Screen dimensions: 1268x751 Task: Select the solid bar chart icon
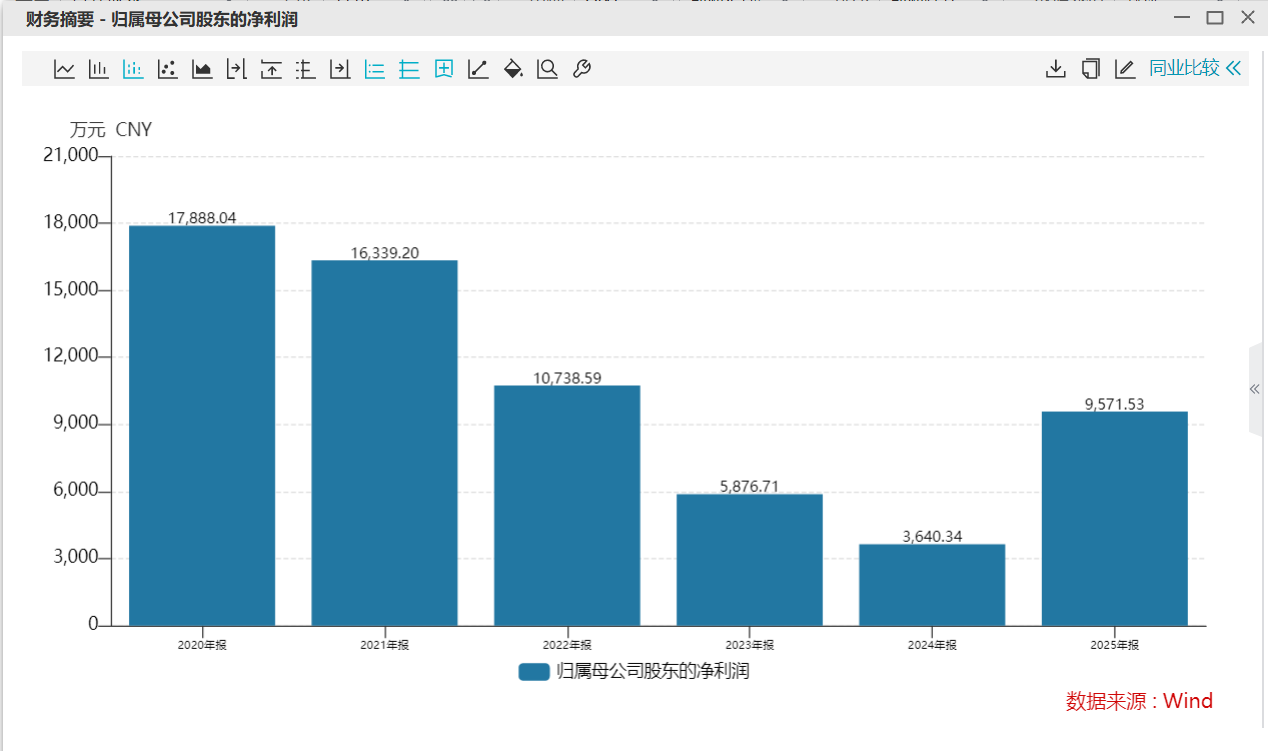[x=98, y=69]
